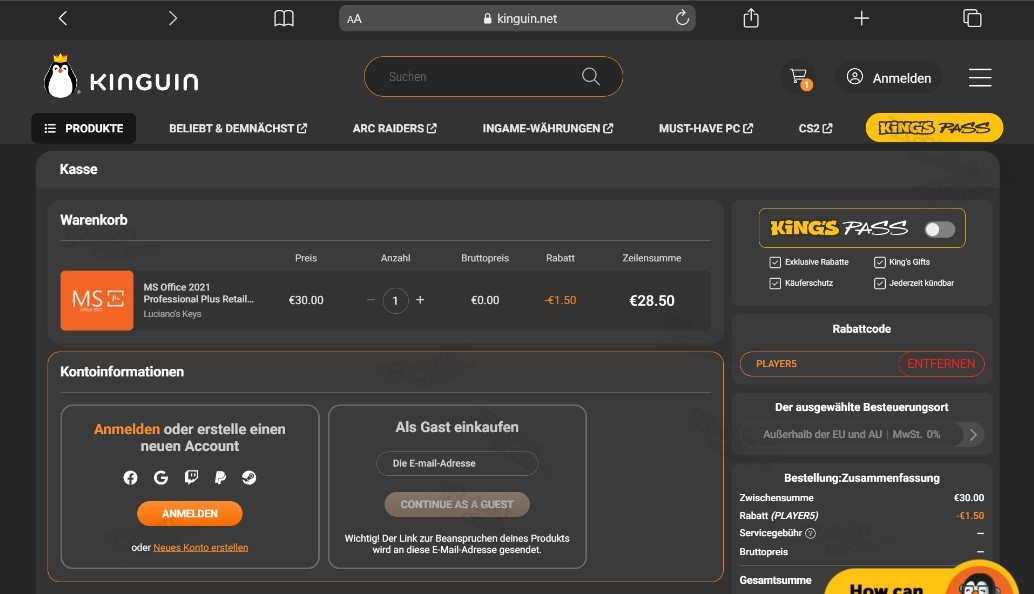Log in with the Steam icon

[x=248, y=477]
